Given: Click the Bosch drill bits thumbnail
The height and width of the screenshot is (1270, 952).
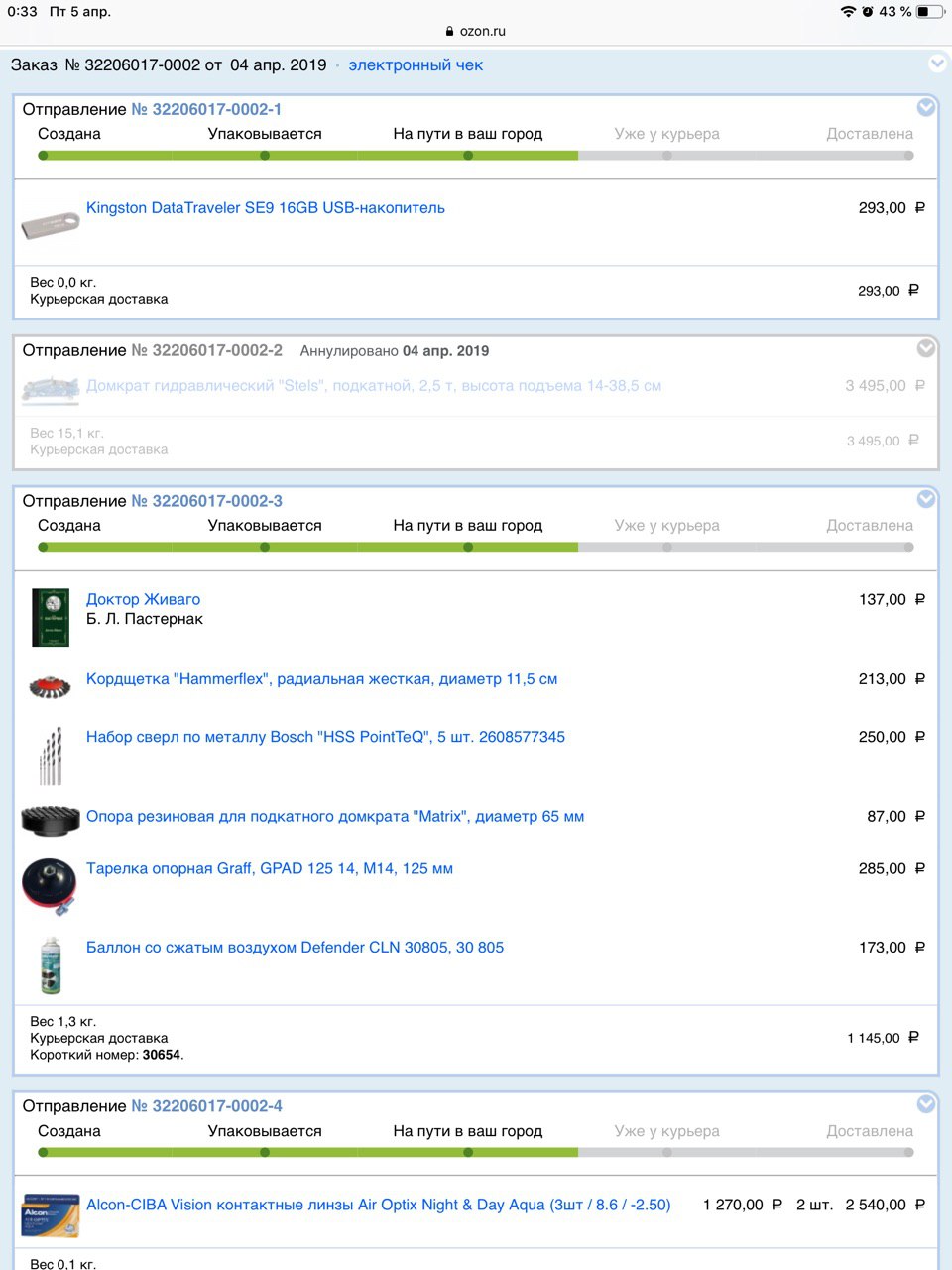Looking at the screenshot, I should pos(50,756).
